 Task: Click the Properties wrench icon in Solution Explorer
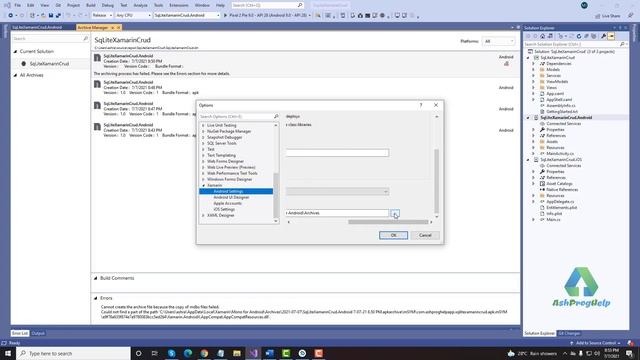pyautogui.click(x=603, y=36)
